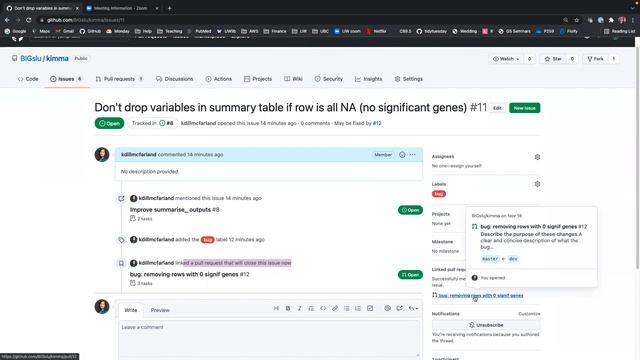Open the BIGslu organization link
The width and height of the screenshot is (640, 360).
click(31, 58)
